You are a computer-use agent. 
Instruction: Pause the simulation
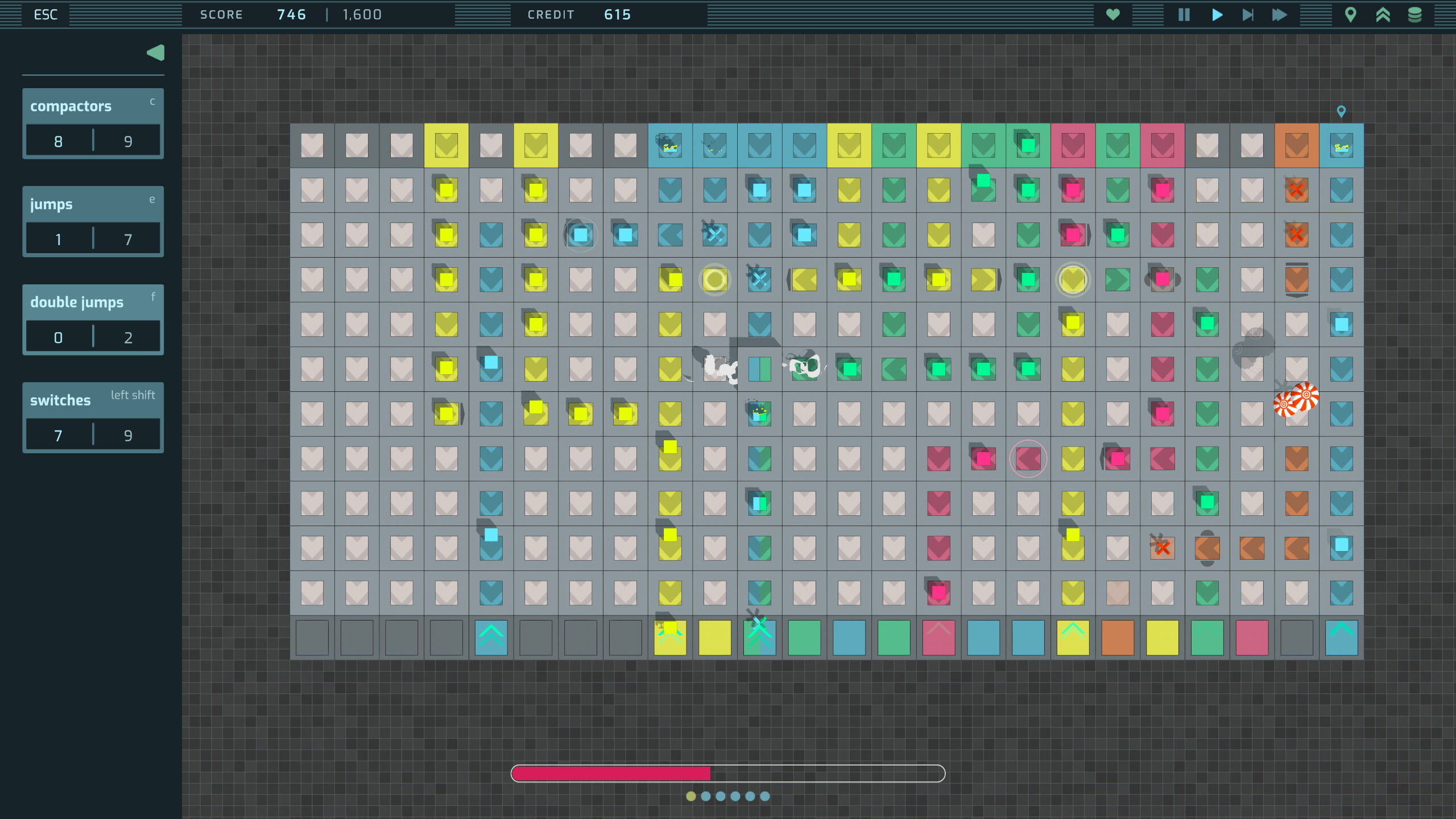[x=1183, y=15]
